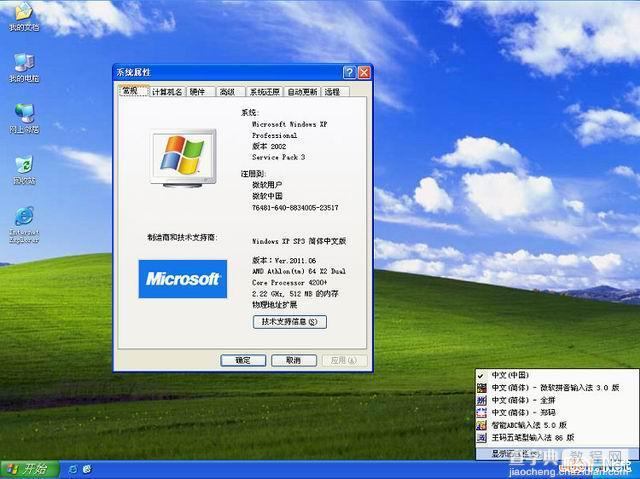Switch to the 计算机名 tab
Viewport: 640px width, 479px height.
(x=167, y=92)
